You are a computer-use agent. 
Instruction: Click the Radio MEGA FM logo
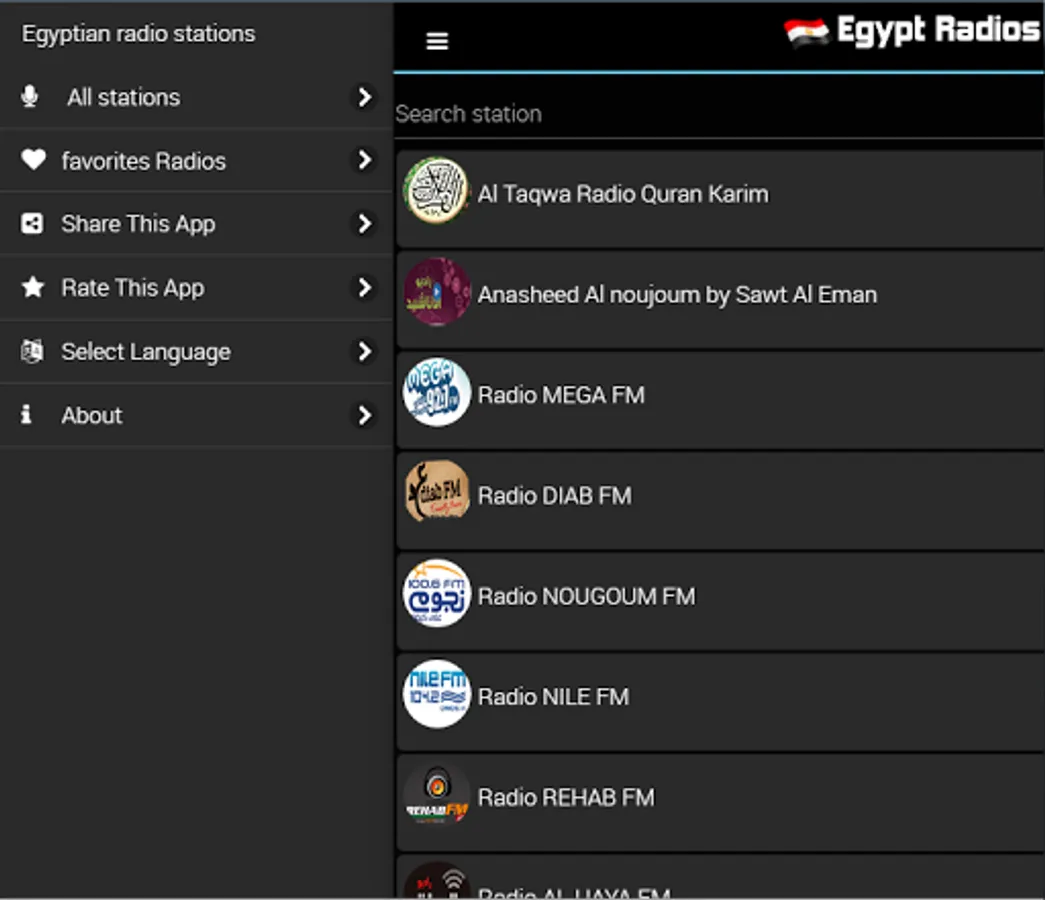pyautogui.click(x=437, y=393)
